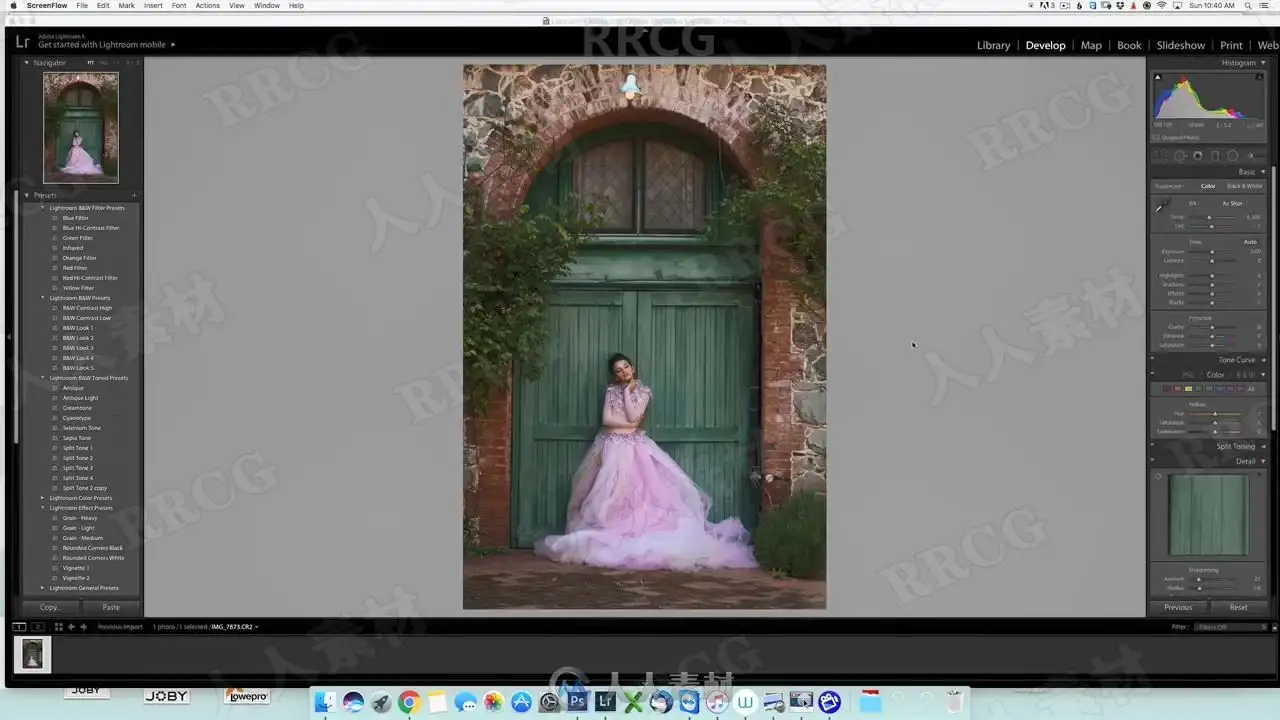Viewport: 1280px width, 720px height.
Task: Click the detail target picker icon
Action: tap(1158, 475)
